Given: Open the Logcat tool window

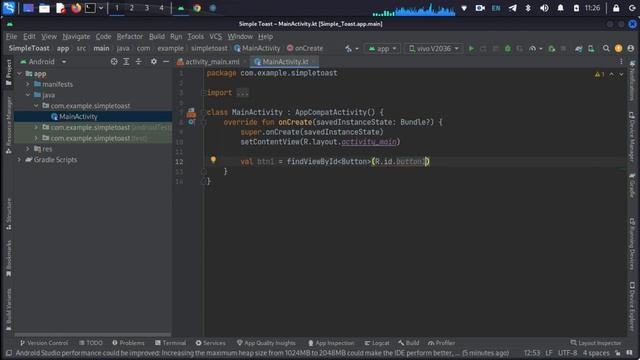Looking at the screenshot, I should point(377,343).
